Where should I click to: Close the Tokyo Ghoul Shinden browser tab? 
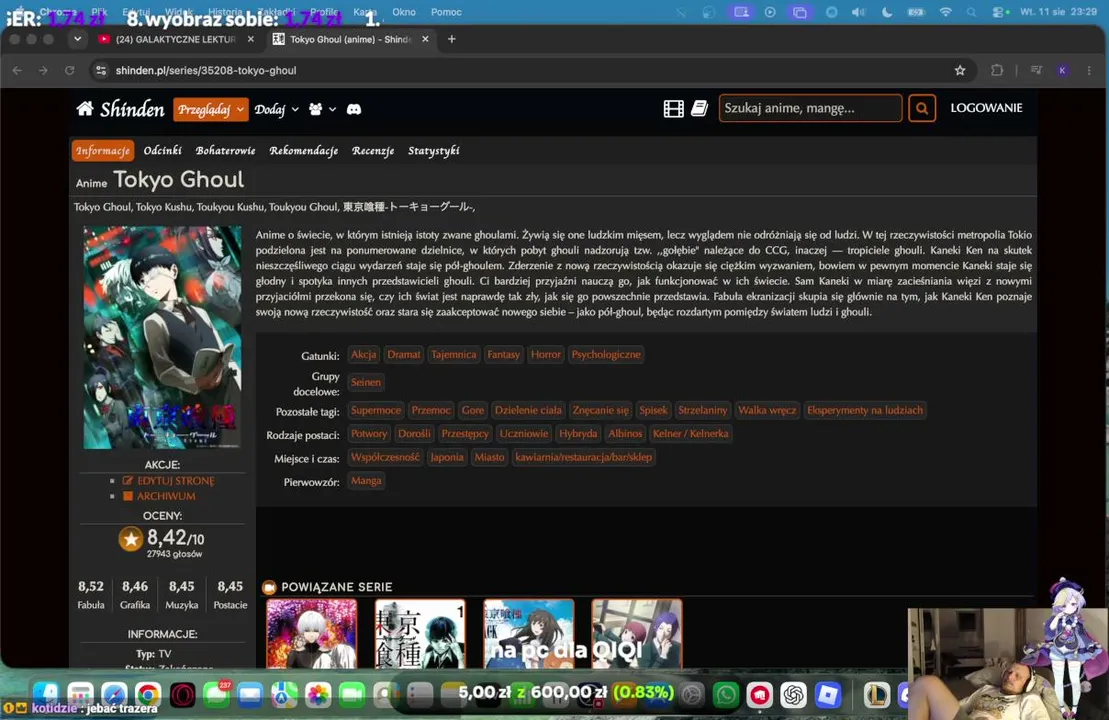point(425,40)
